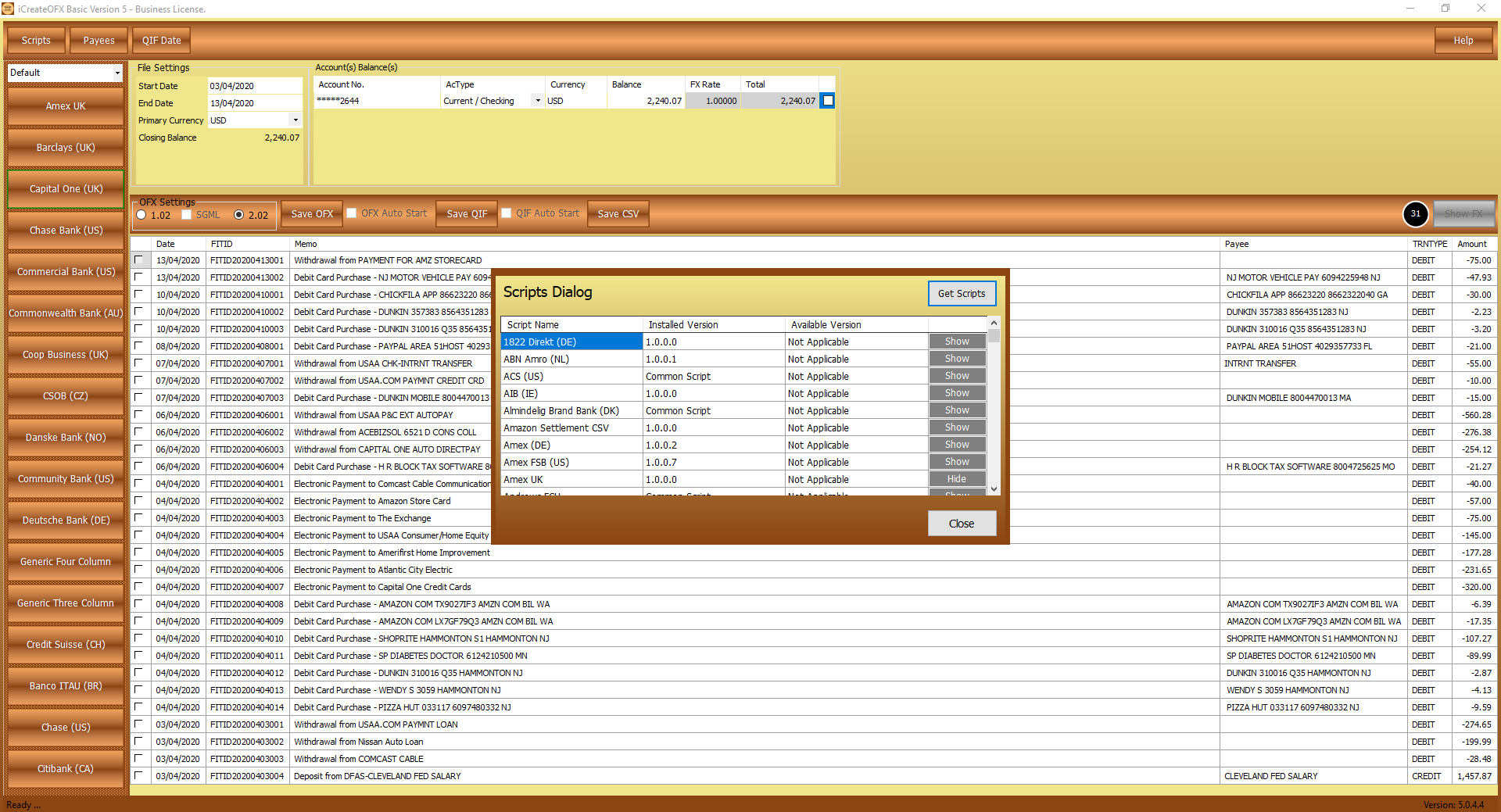Hide the Amex UK script

(957, 478)
